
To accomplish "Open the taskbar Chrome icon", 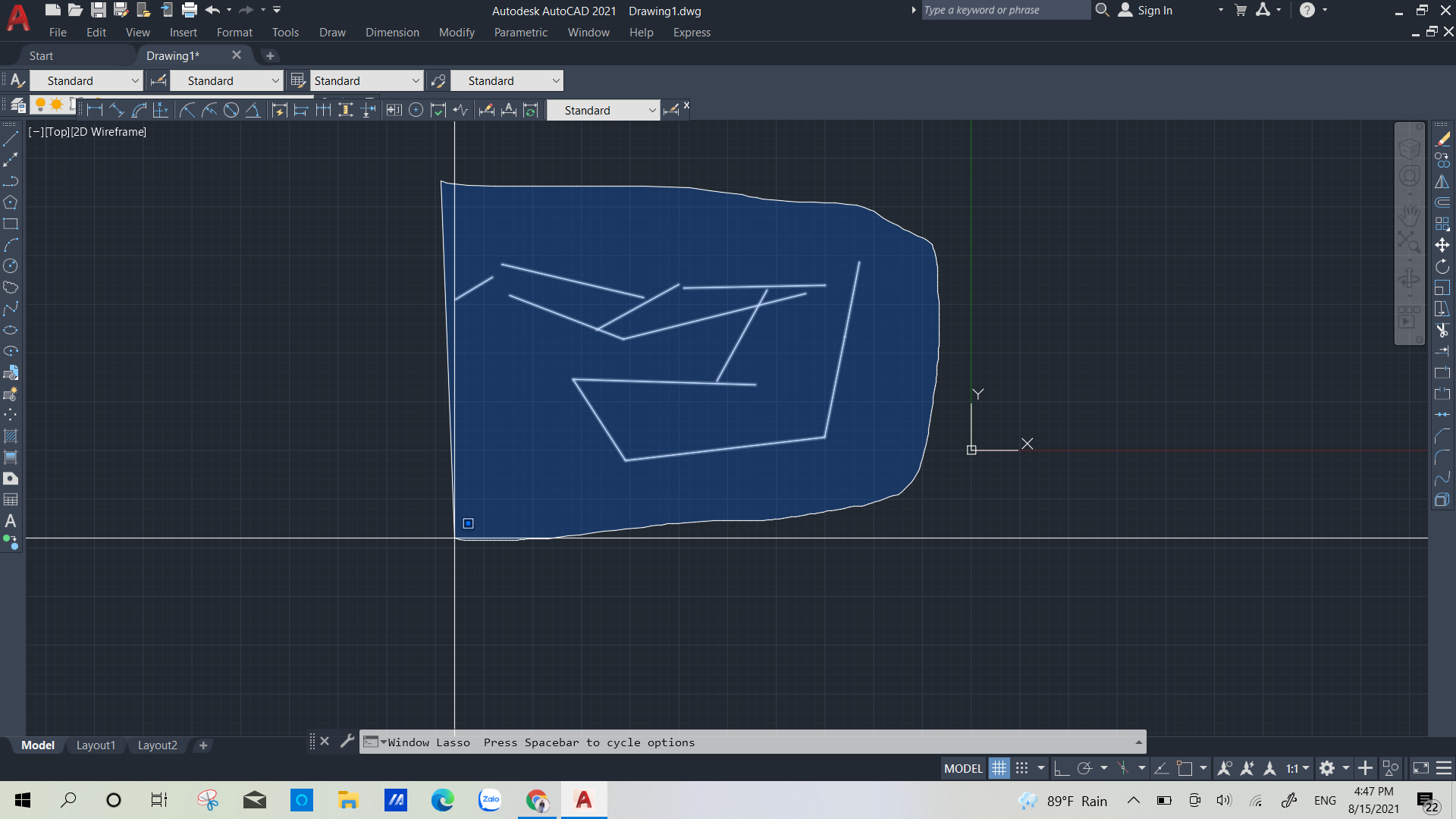I will (537, 800).
